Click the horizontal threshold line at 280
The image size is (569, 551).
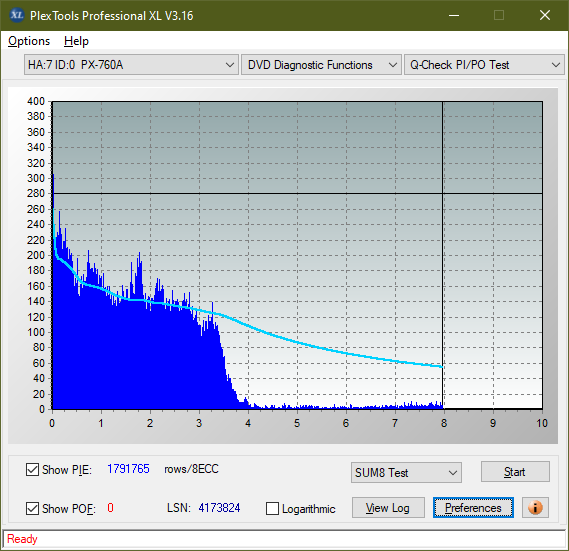[x=298, y=193]
